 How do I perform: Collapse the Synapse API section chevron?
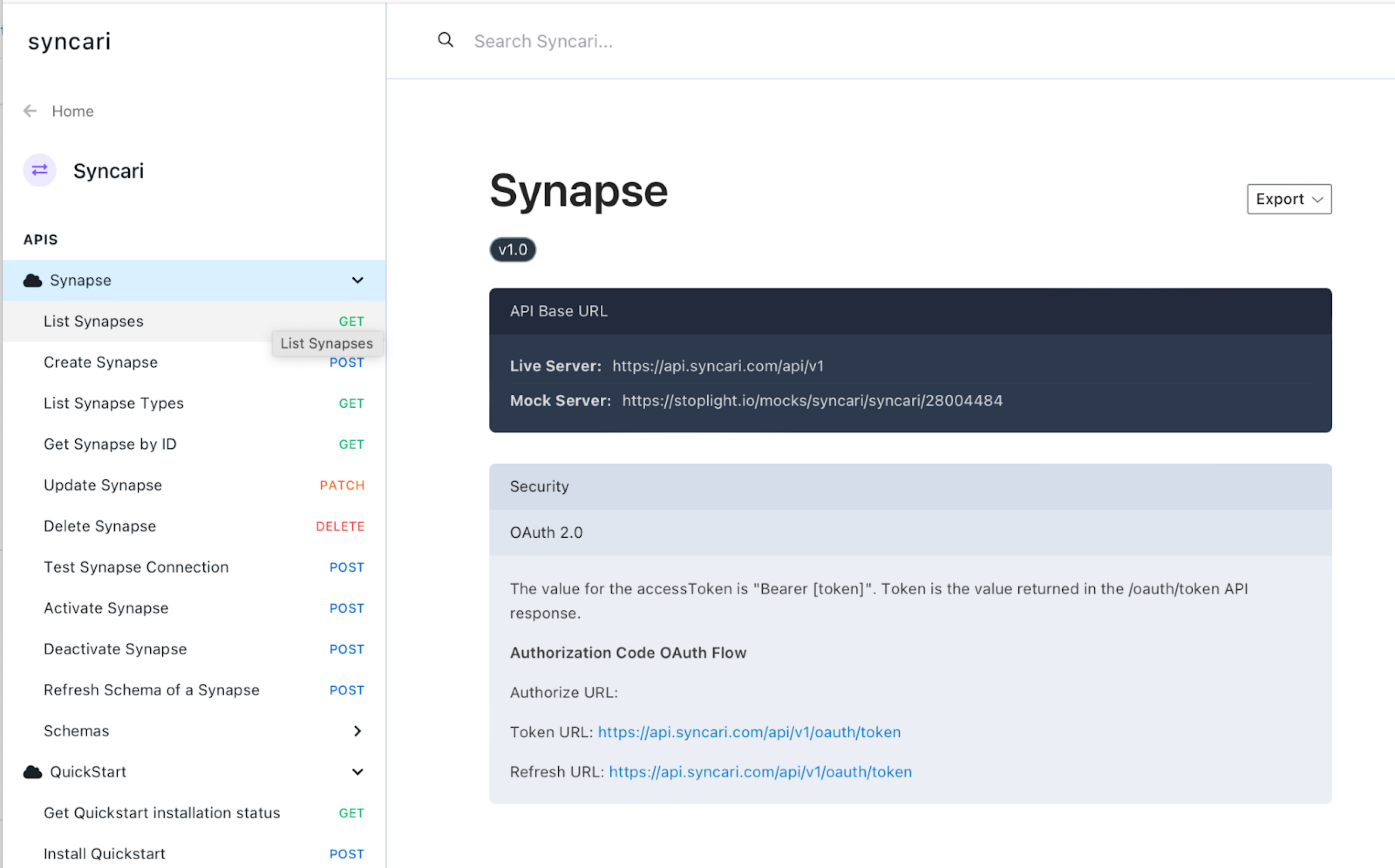point(357,280)
